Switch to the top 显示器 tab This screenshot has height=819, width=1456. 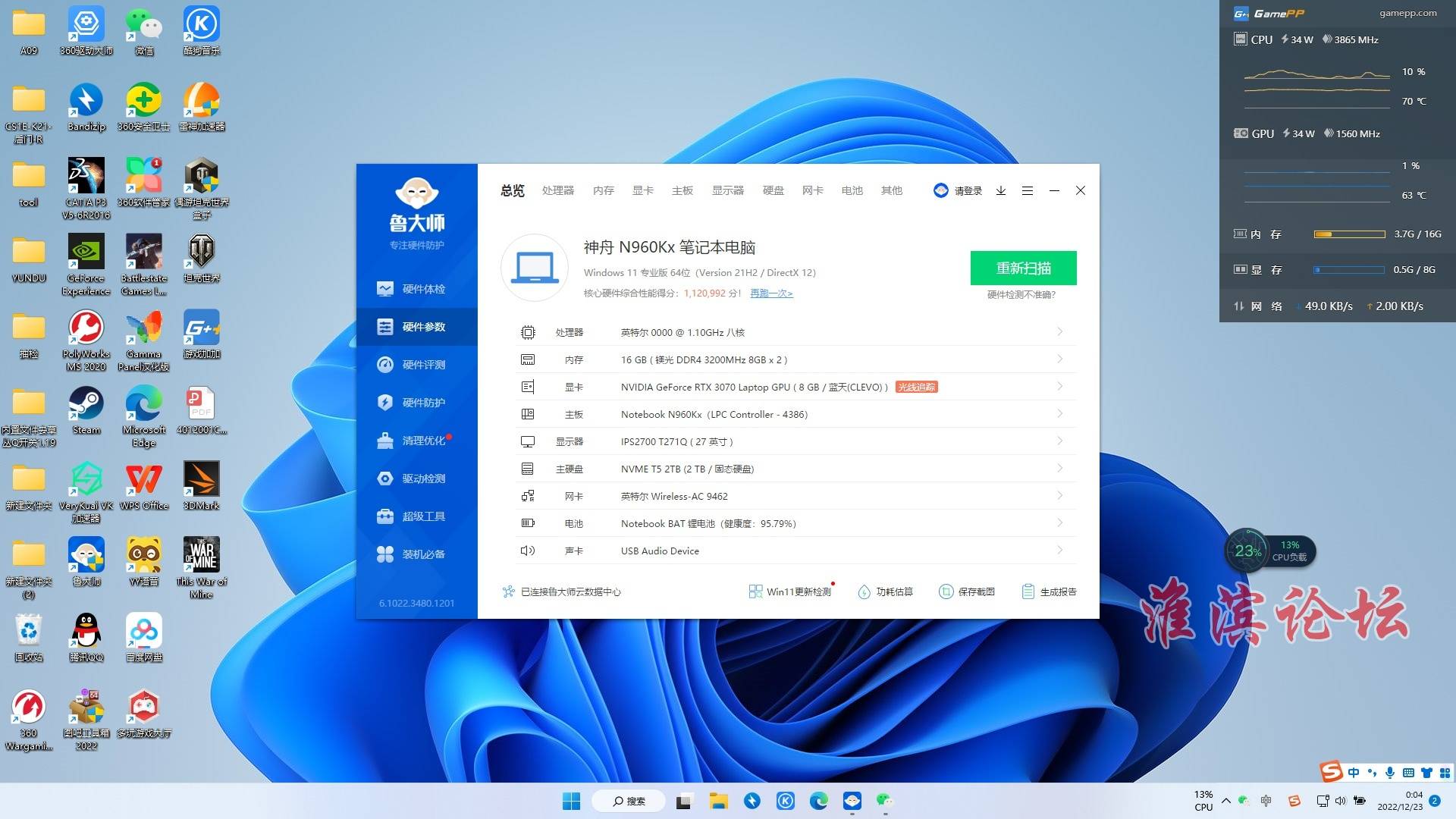[728, 190]
